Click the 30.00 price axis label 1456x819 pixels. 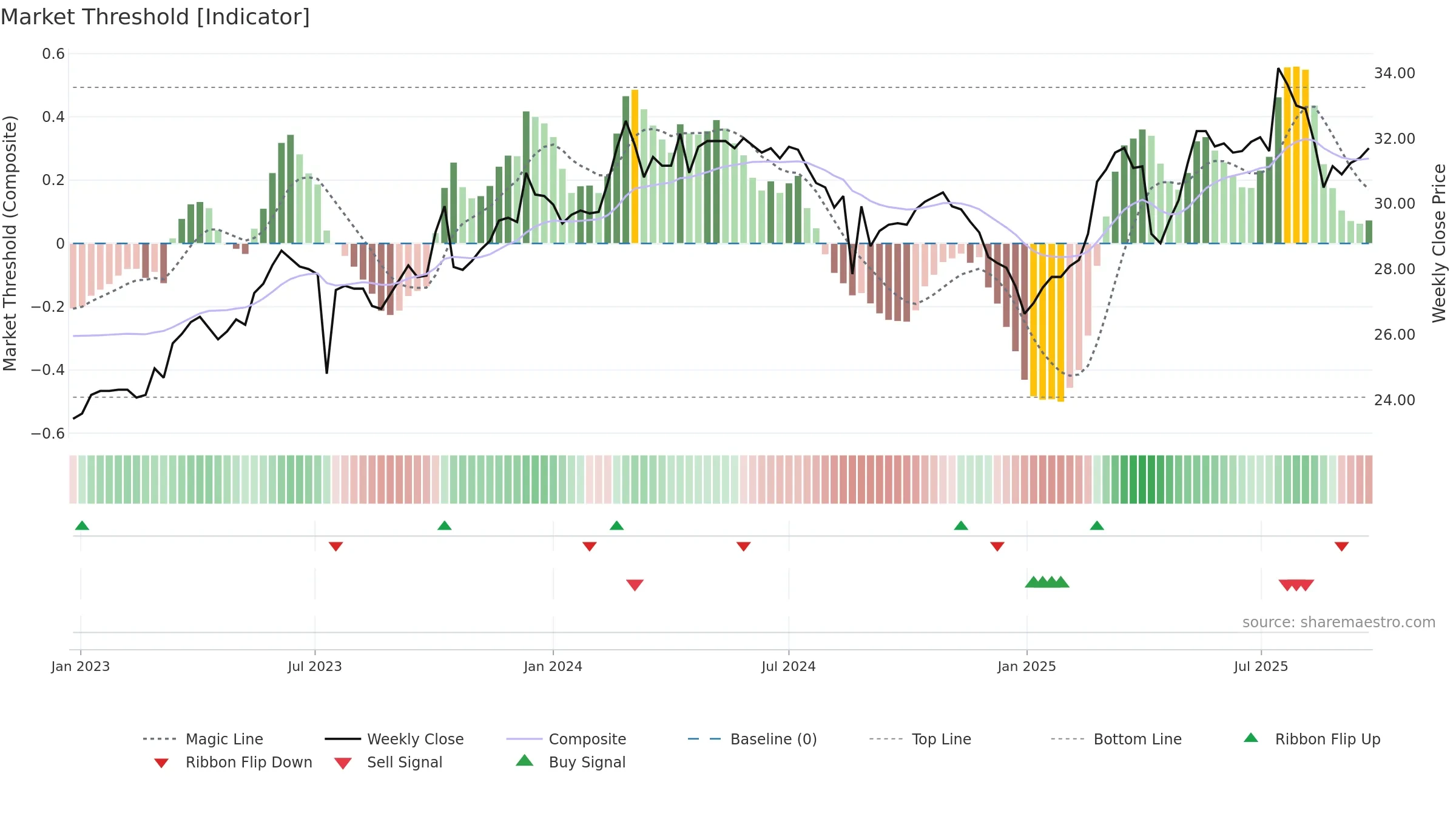1395,204
